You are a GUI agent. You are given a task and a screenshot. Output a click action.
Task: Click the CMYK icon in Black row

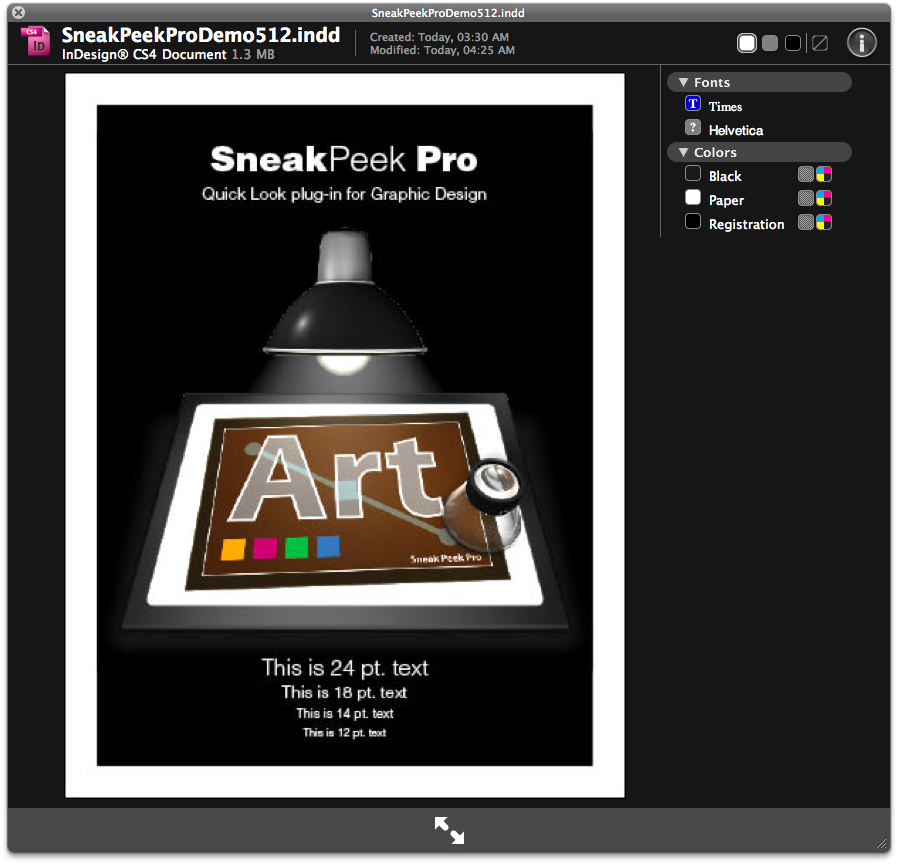tap(824, 174)
